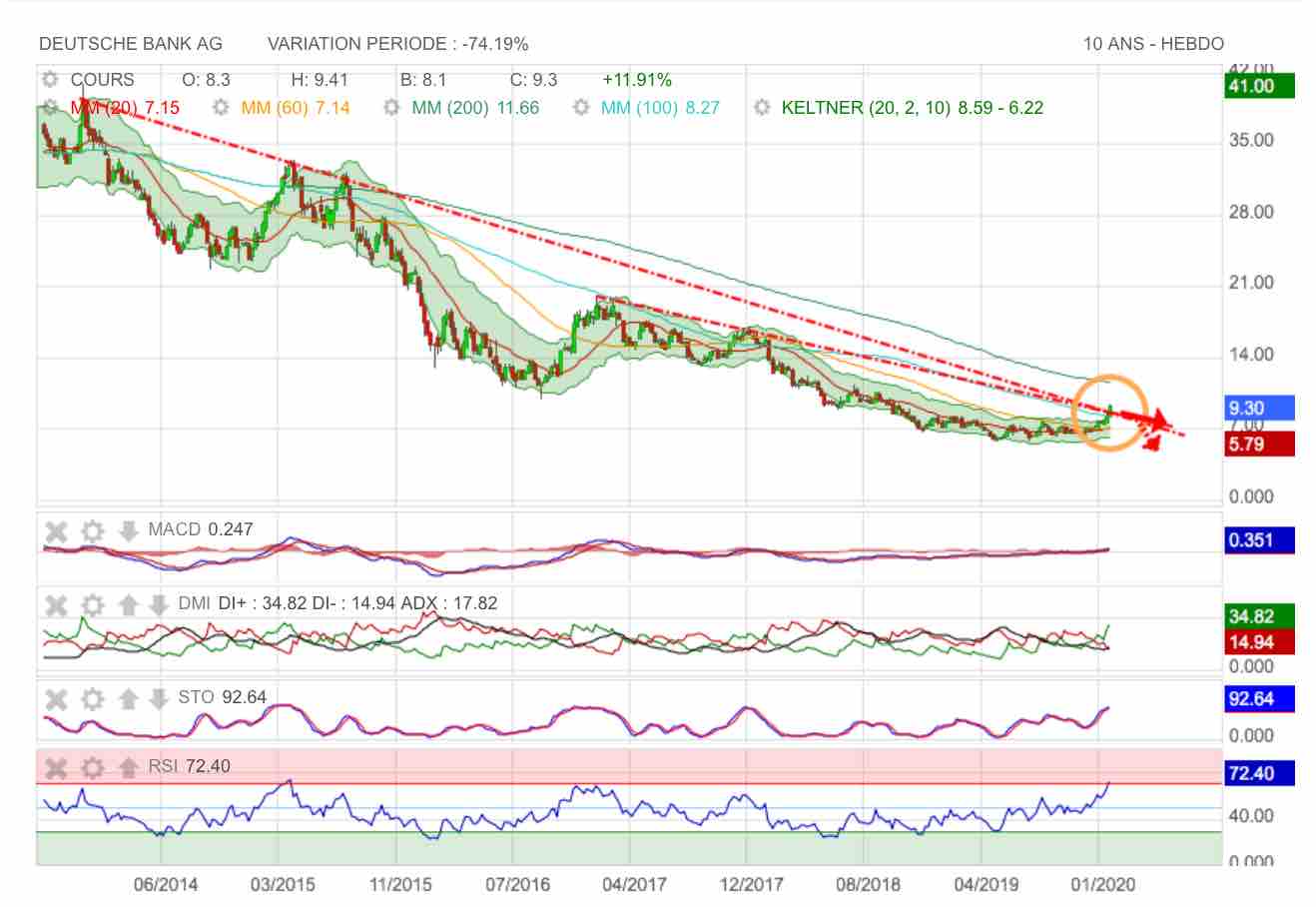
Task: Click the blue 92.64 STO value tag
Action: pos(1259,699)
